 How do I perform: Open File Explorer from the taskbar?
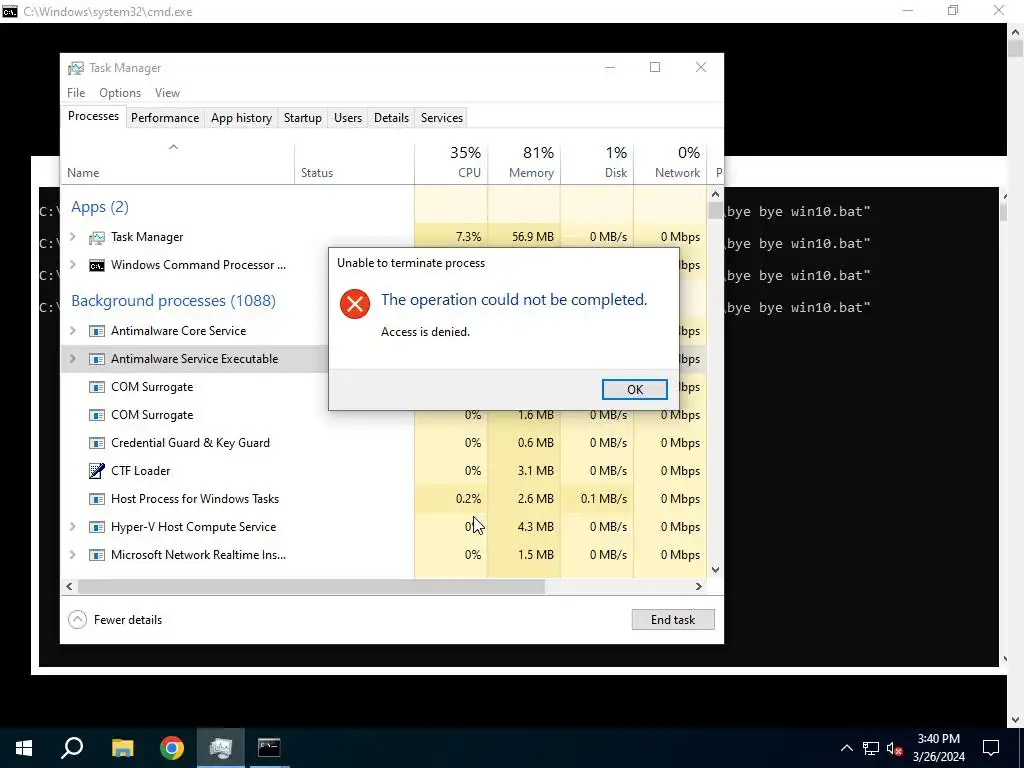[122, 748]
